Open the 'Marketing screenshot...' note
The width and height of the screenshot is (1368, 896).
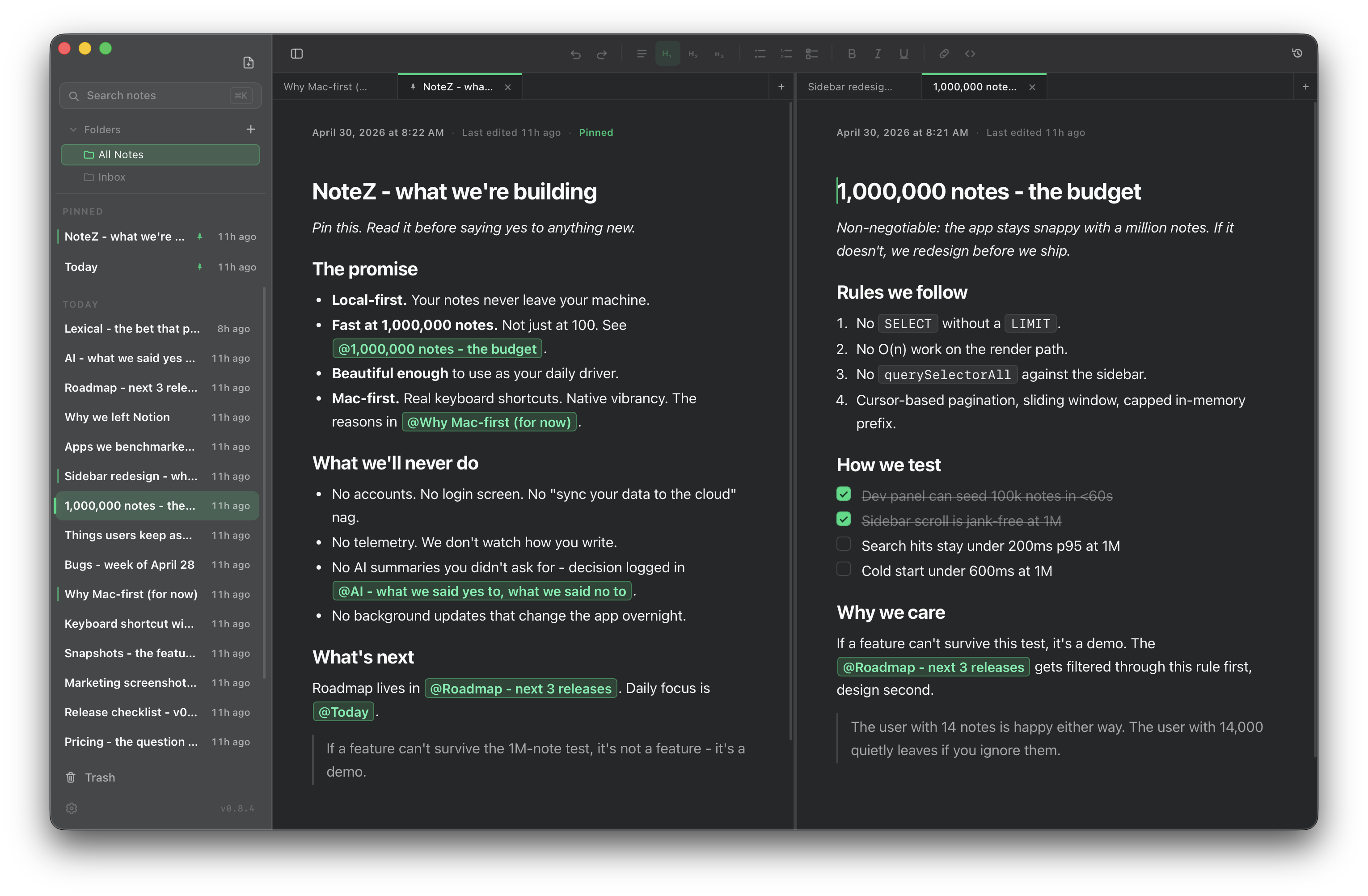tap(157, 683)
